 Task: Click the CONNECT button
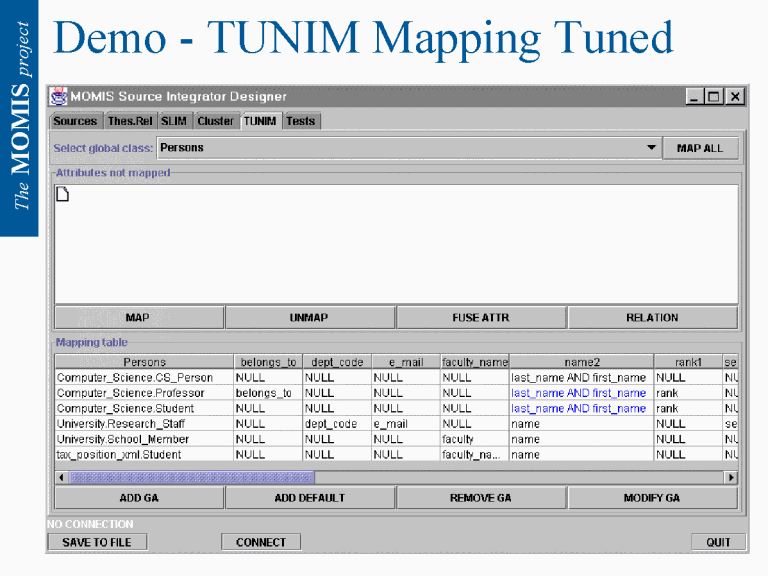(x=261, y=542)
